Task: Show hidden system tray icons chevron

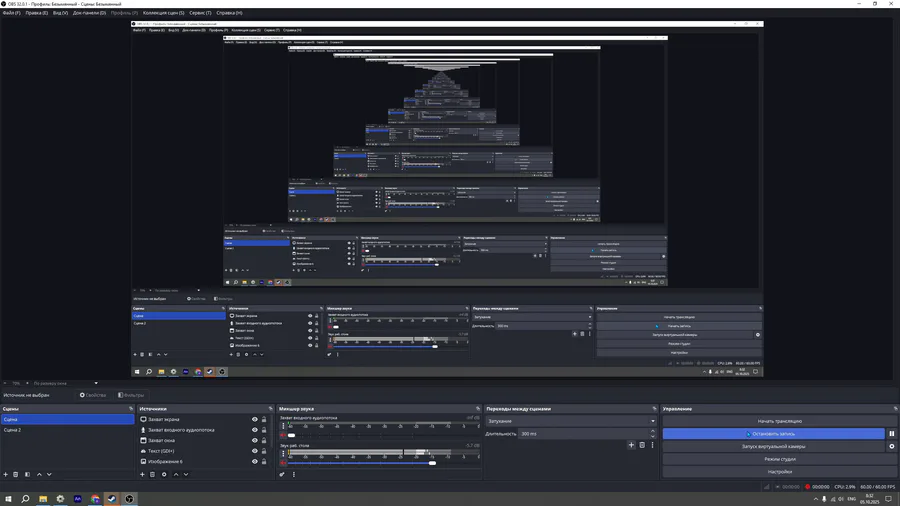Action: click(x=816, y=499)
